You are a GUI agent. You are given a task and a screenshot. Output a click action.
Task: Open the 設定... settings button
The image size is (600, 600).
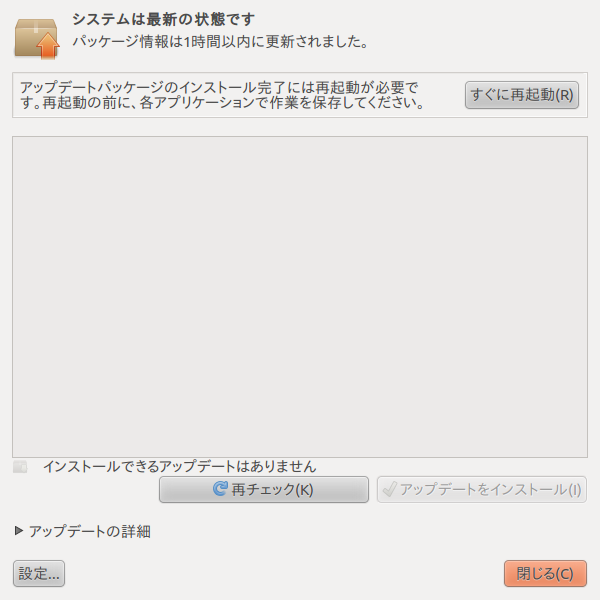(x=39, y=573)
